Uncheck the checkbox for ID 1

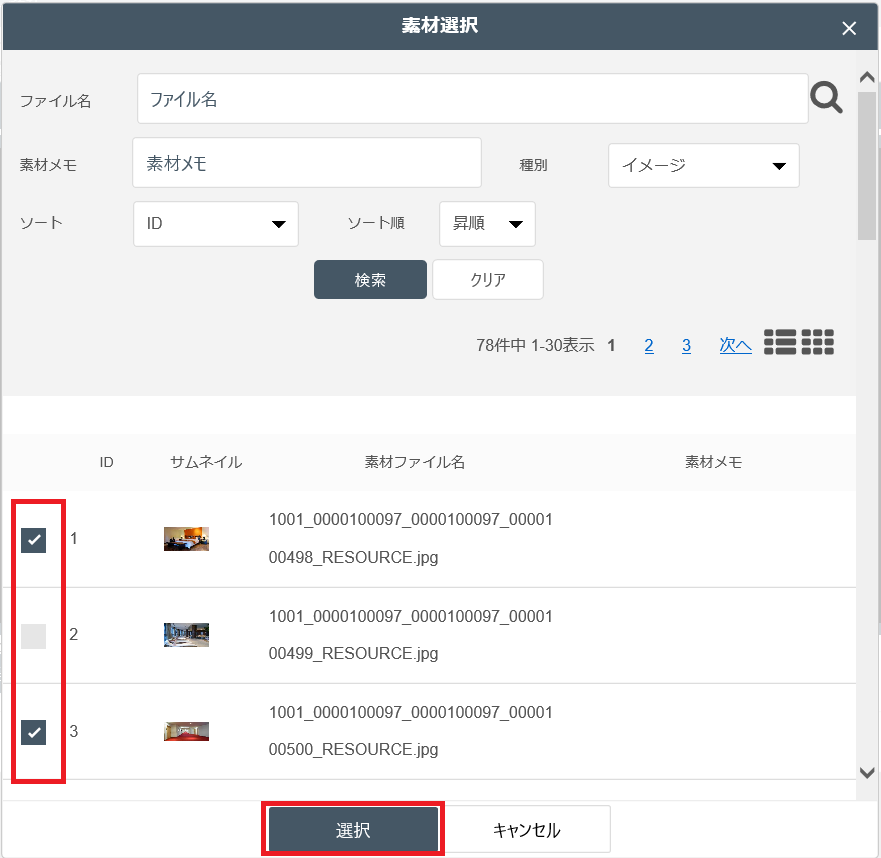tap(34, 540)
